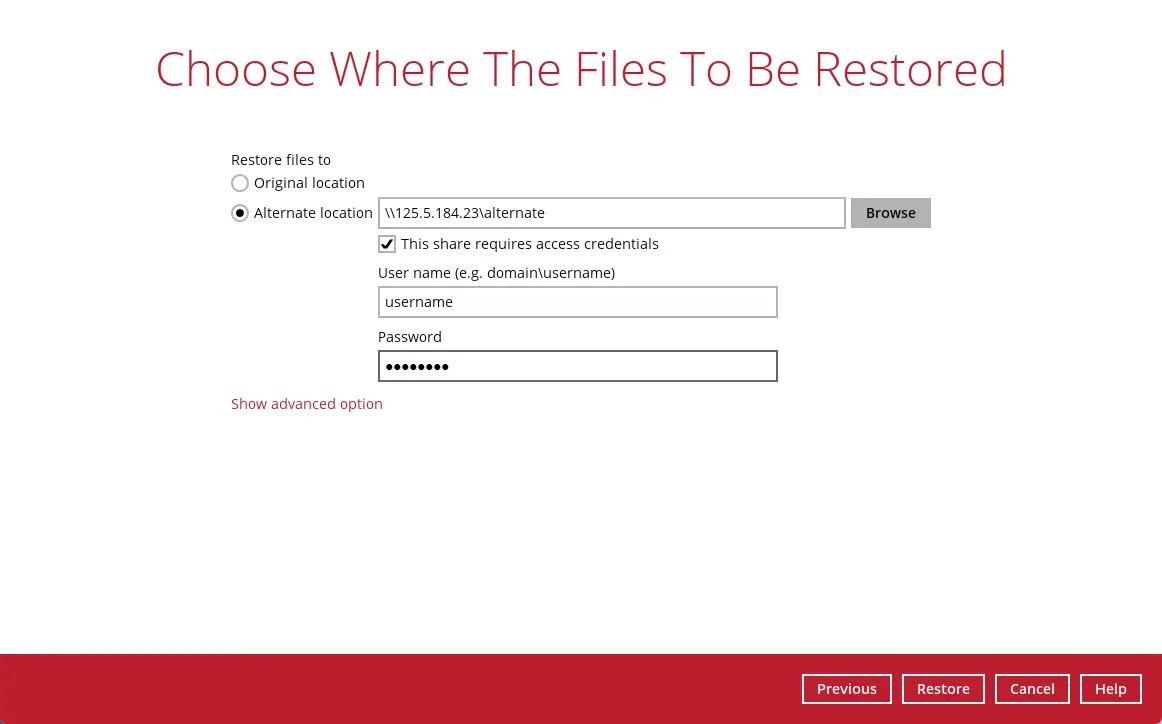
Task: Expand the Show advanced option link
Action: point(306,404)
